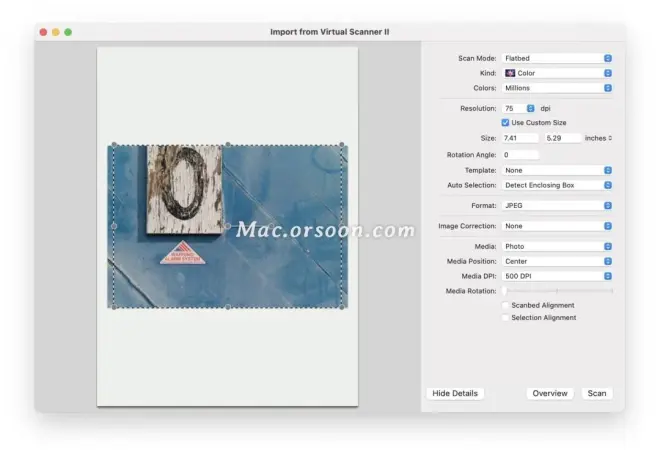Screen dimensions: 660x458
Task: Click the rotation handle at selection center
Action: [x=228, y=226]
